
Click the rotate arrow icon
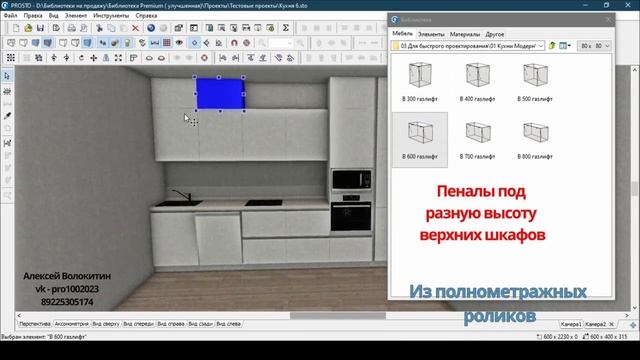pos(81,58)
